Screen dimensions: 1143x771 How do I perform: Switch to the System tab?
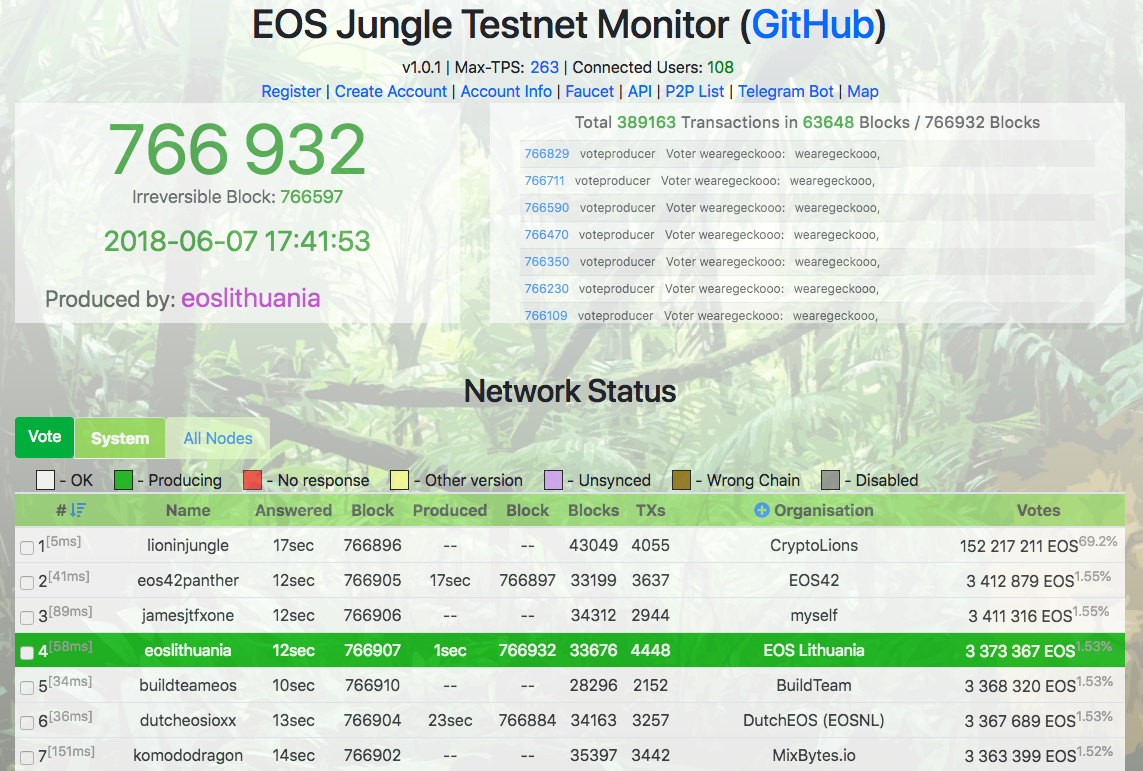point(120,438)
